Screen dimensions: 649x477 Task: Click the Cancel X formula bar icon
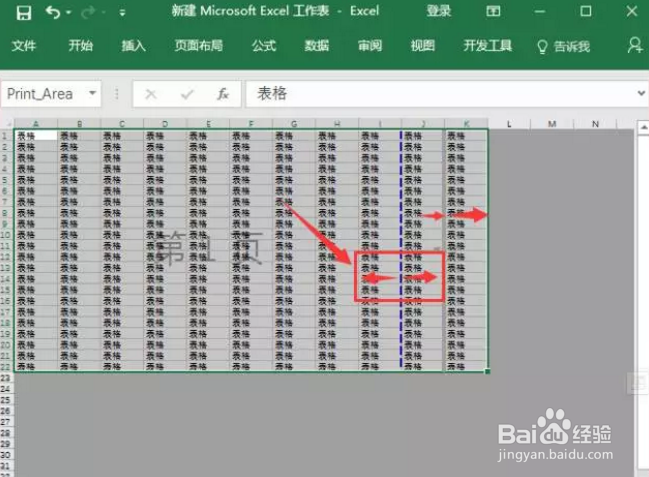click(151, 94)
